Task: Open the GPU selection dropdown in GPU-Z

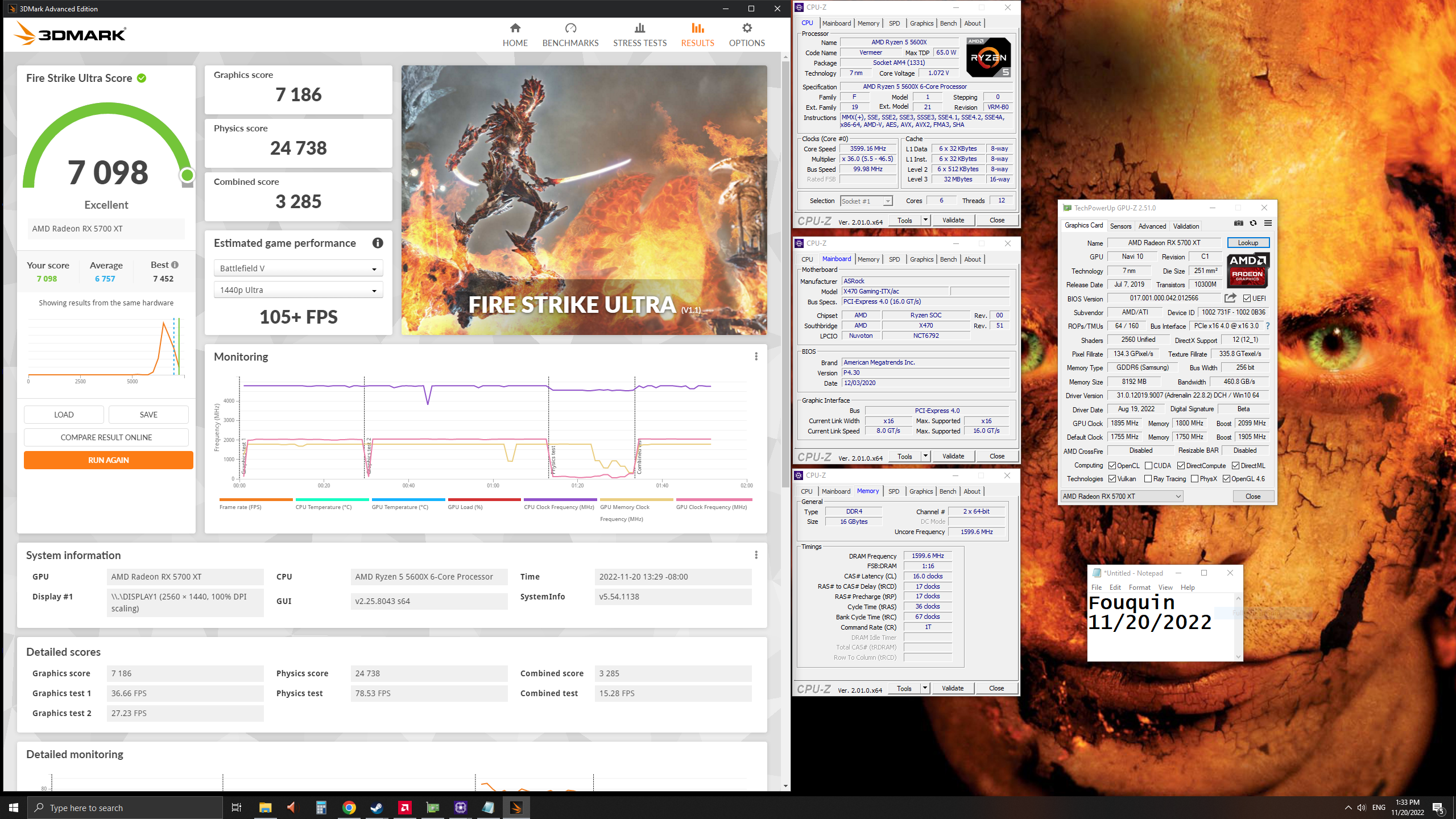Action: point(1122,497)
